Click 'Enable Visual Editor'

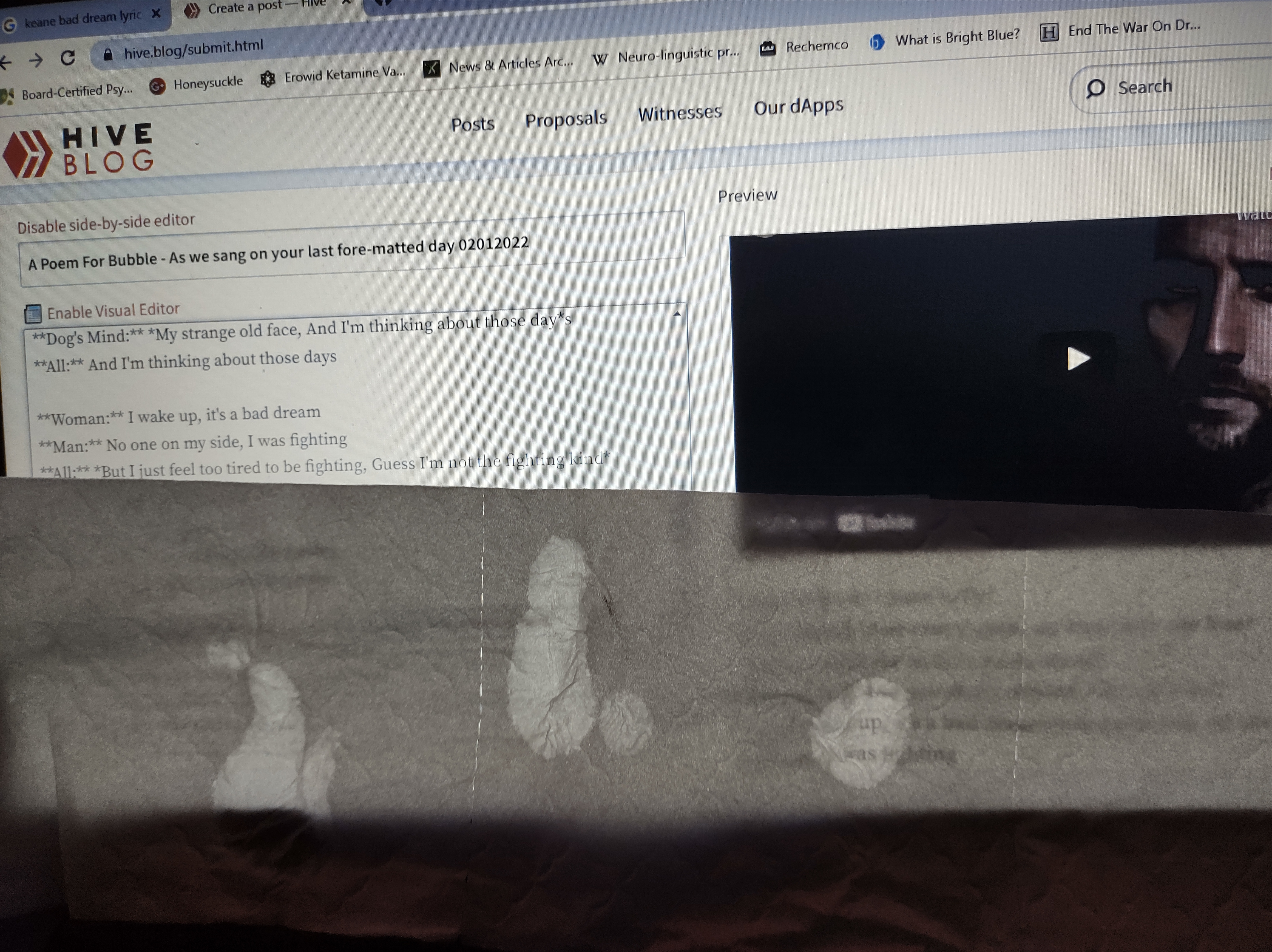[113, 311]
